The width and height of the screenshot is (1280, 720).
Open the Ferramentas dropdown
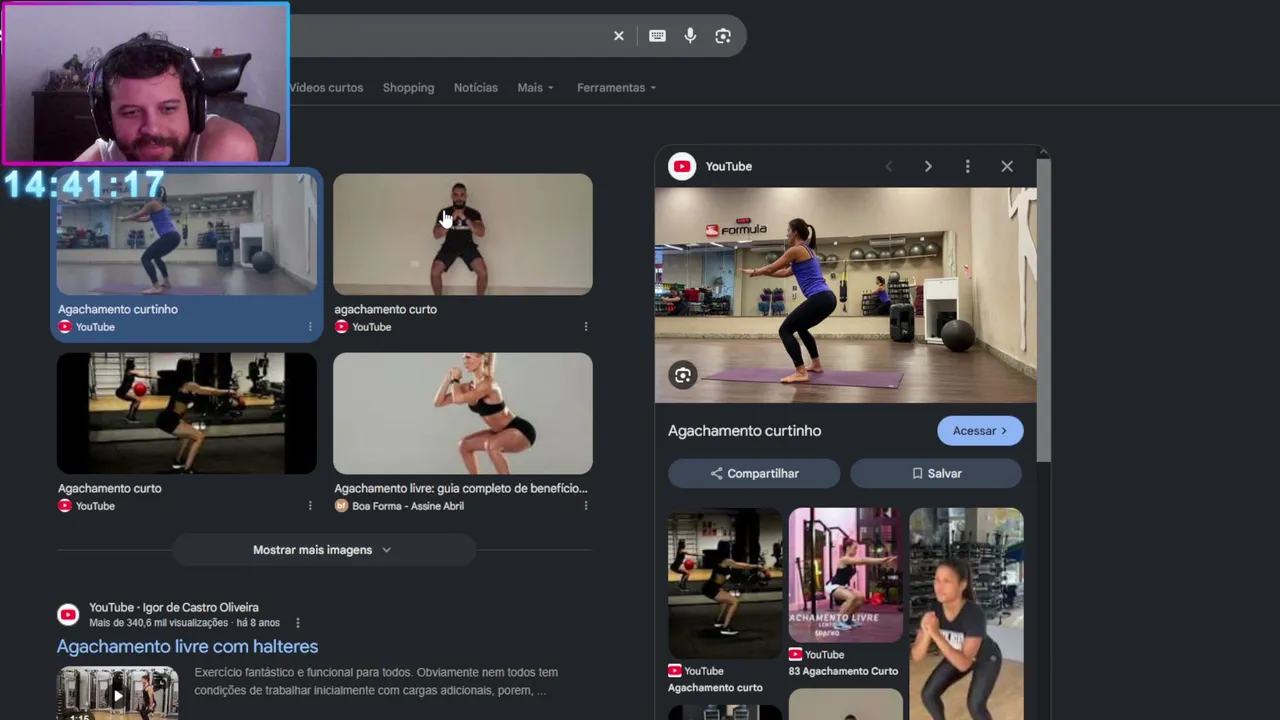click(x=616, y=88)
